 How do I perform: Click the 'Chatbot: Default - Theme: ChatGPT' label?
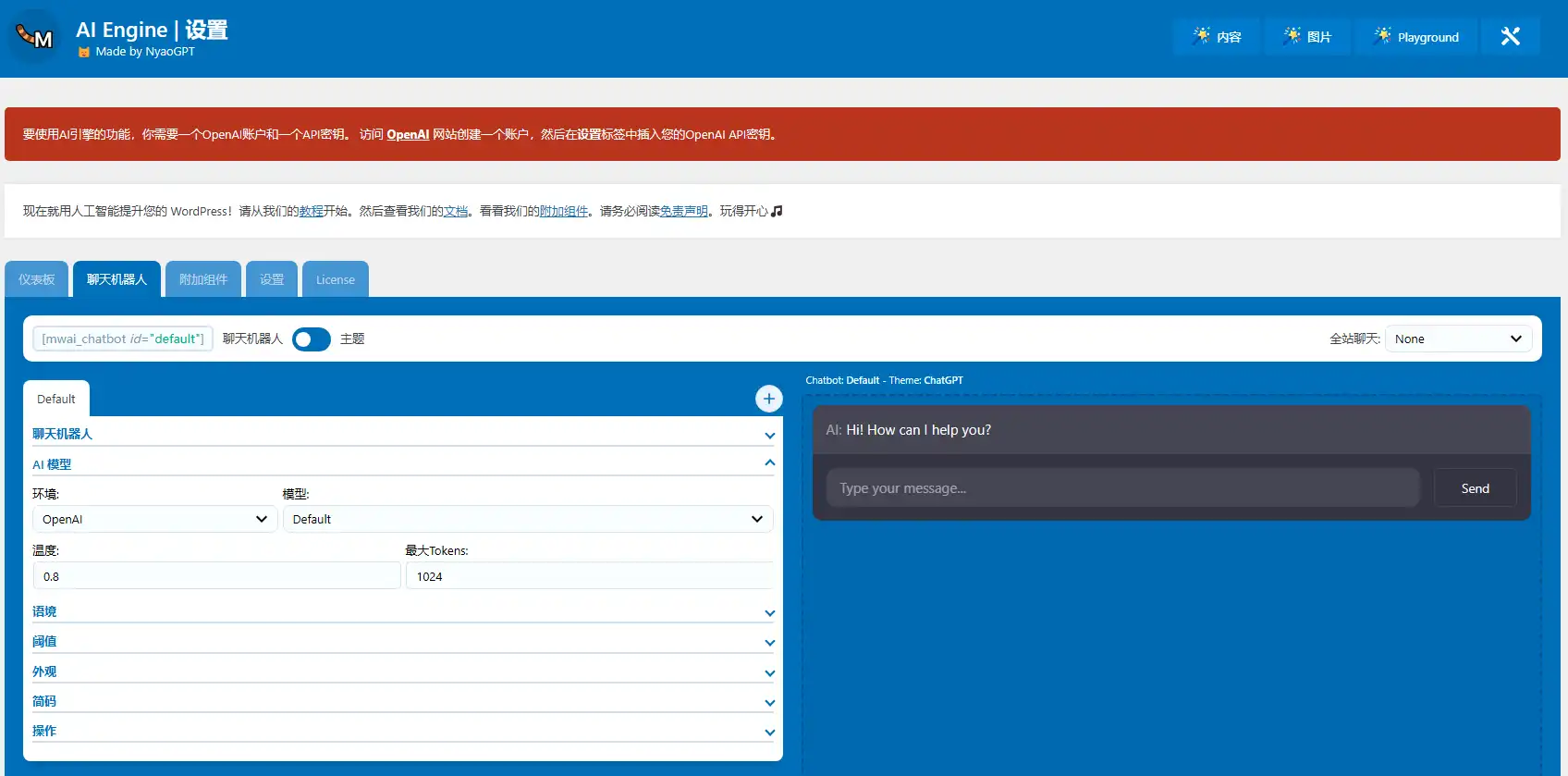pyautogui.click(x=884, y=380)
